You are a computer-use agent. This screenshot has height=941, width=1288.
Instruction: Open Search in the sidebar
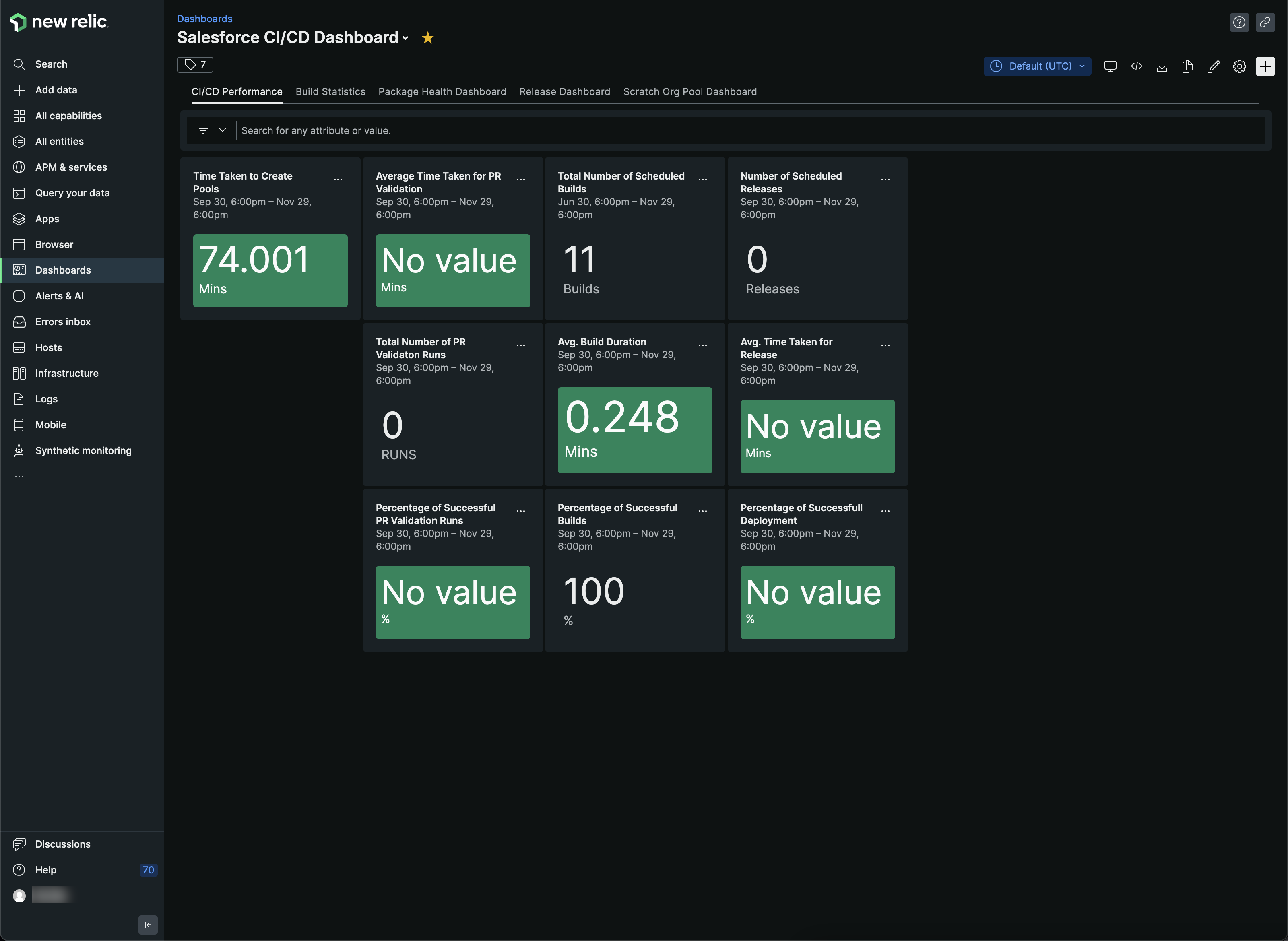[x=82, y=64]
